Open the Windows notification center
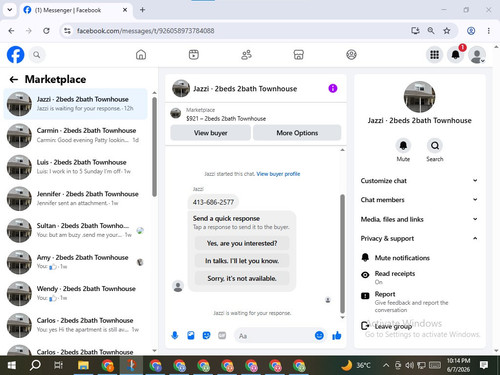 [484, 365]
